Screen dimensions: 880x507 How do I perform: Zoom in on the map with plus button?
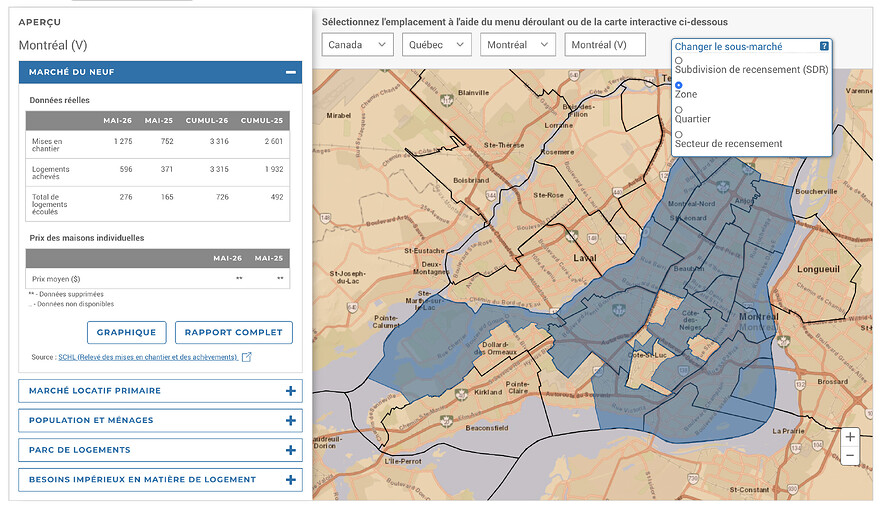(850, 437)
